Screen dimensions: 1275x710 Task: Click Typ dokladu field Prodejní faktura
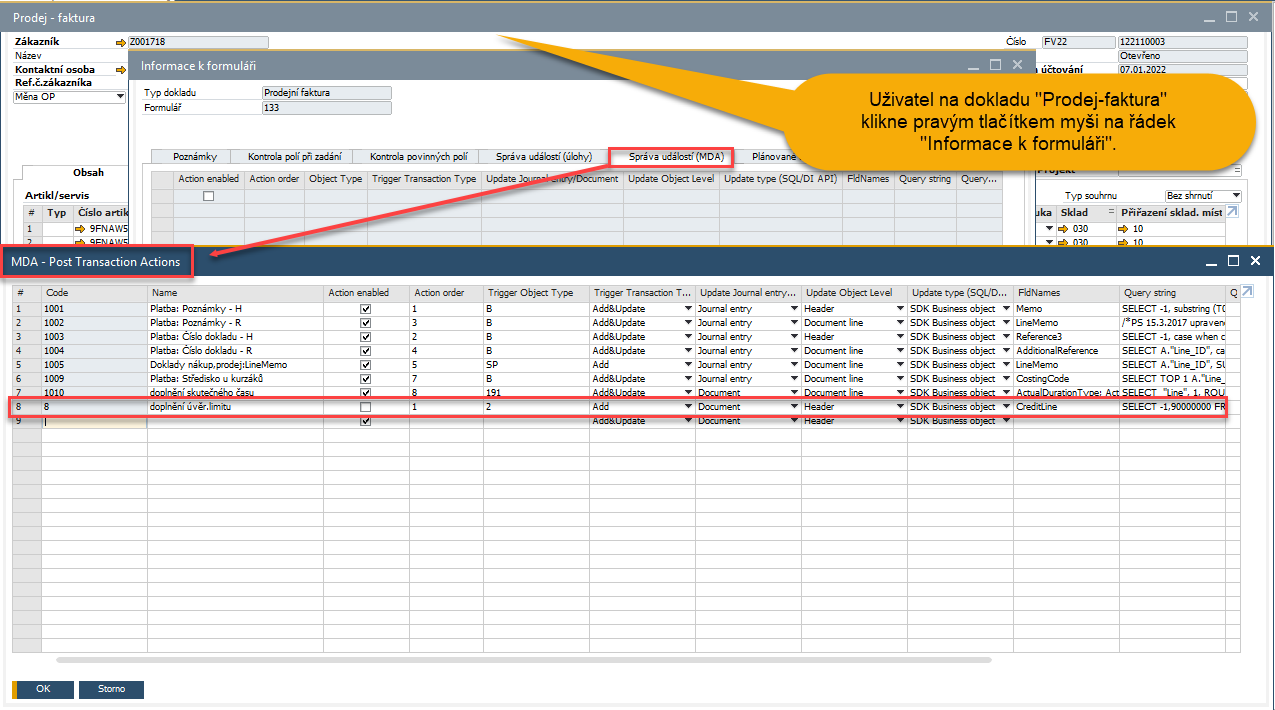(x=326, y=93)
